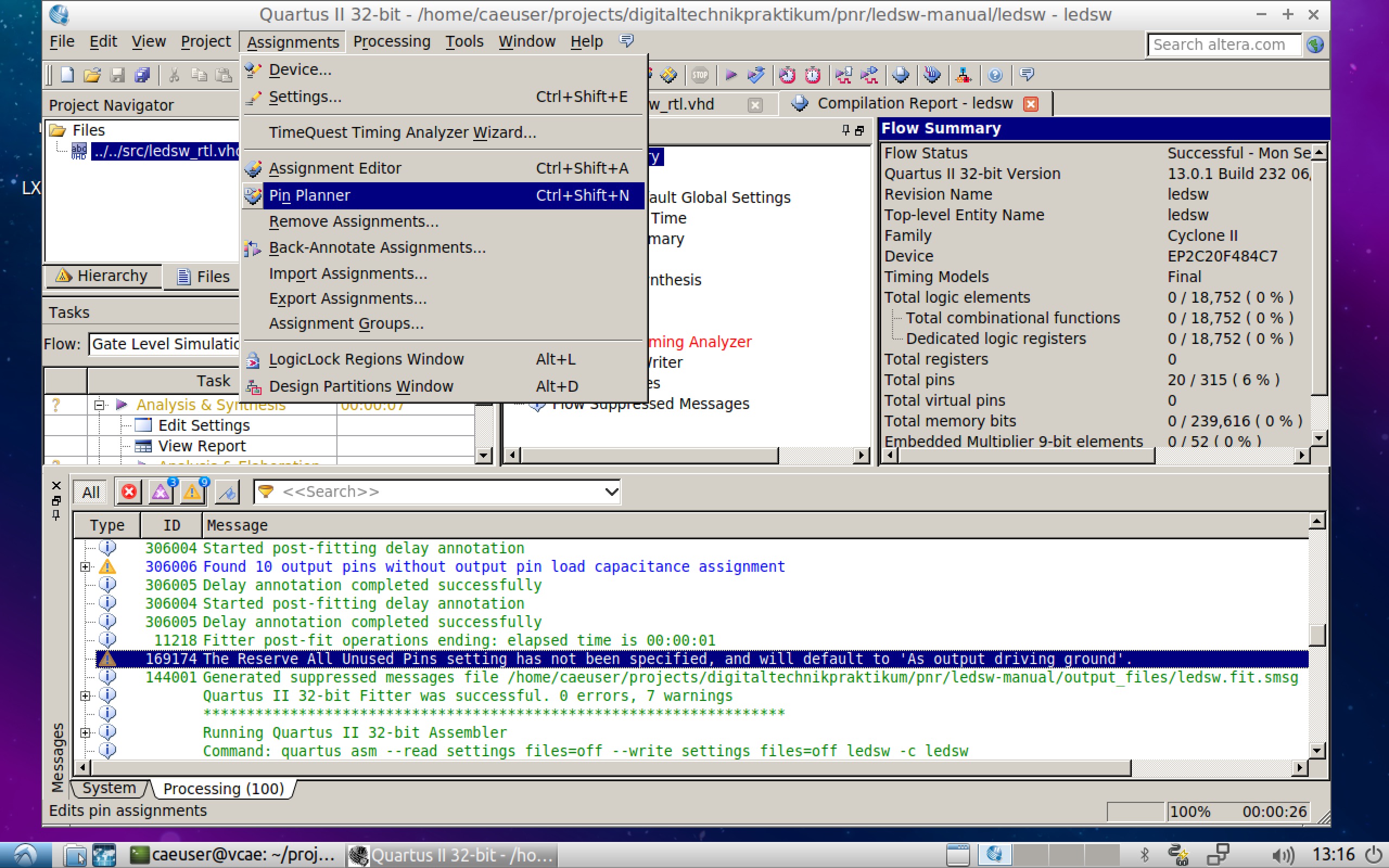Close the ledsw_rtl.vhd editor tab

[x=755, y=105]
